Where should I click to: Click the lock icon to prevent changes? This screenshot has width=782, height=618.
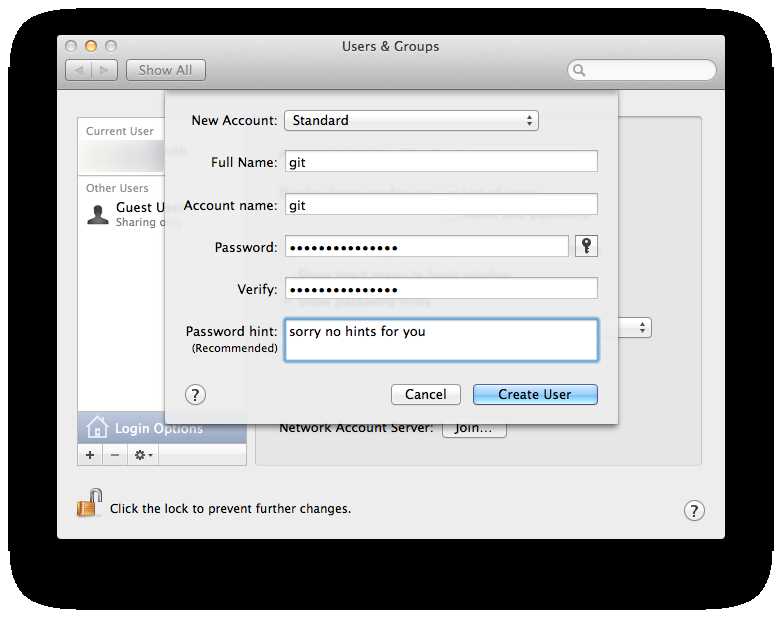pyautogui.click(x=89, y=503)
